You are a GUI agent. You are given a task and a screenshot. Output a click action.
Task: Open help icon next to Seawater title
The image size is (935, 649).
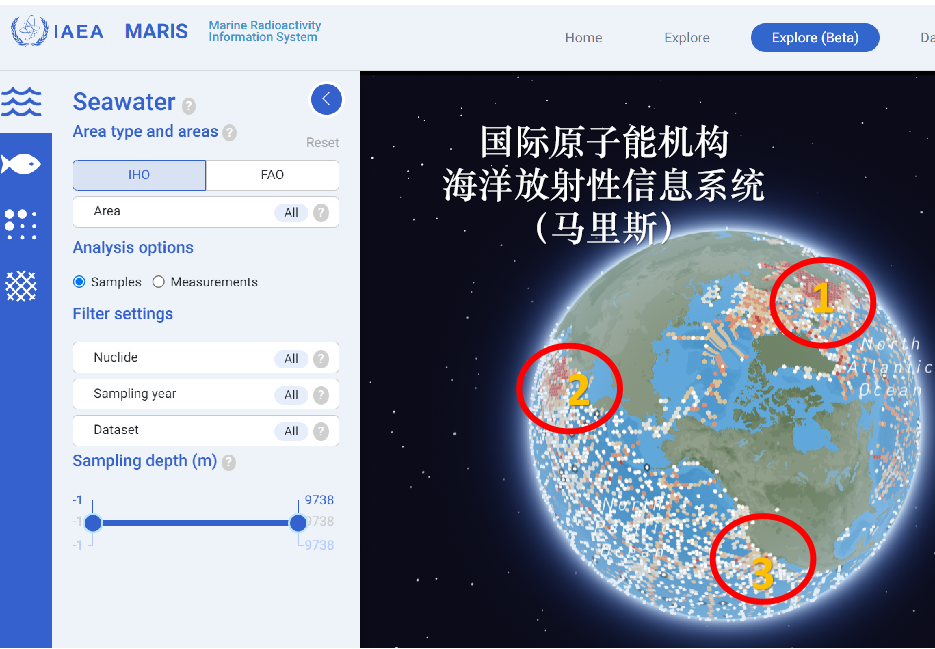point(189,106)
